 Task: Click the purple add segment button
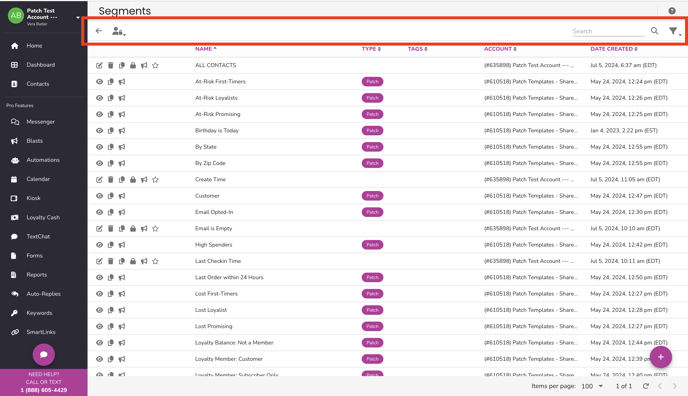click(661, 357)
